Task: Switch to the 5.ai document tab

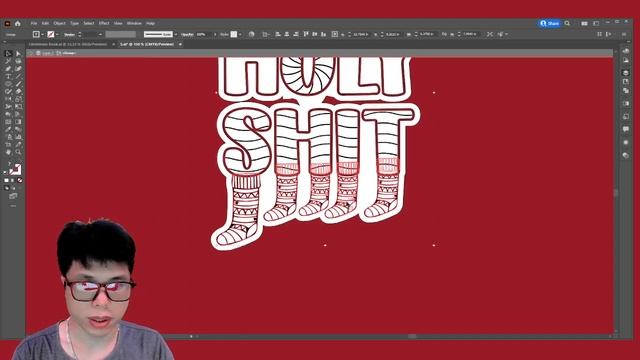Action: (x=147, y=44)
